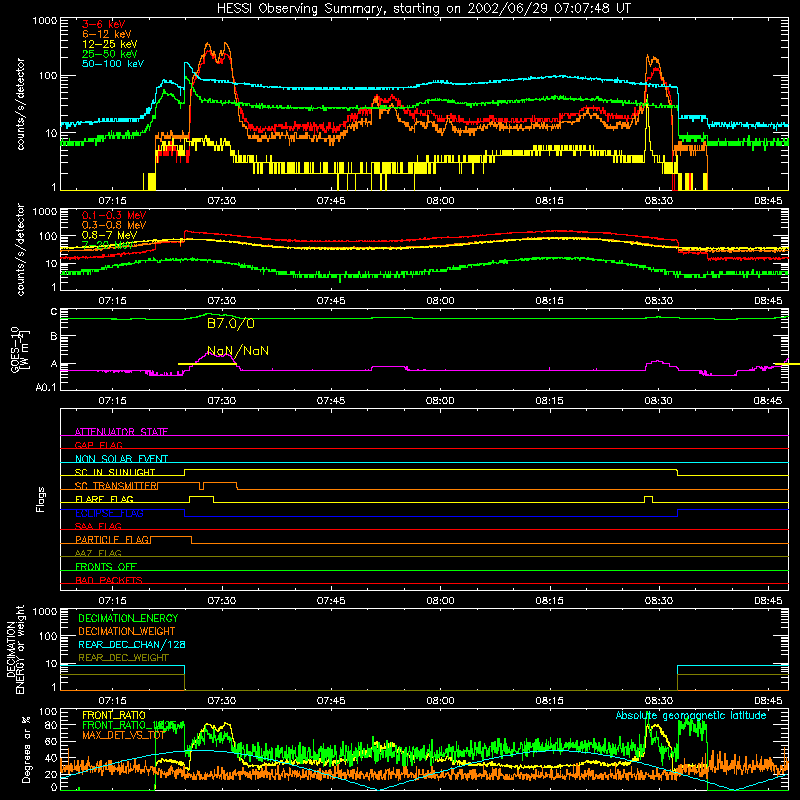The width and height of the screenshot is (800, 800).
Task: Click the yellow flare interval bar in GOES plot
Action: pyautogui.click(x=207, y=364)
